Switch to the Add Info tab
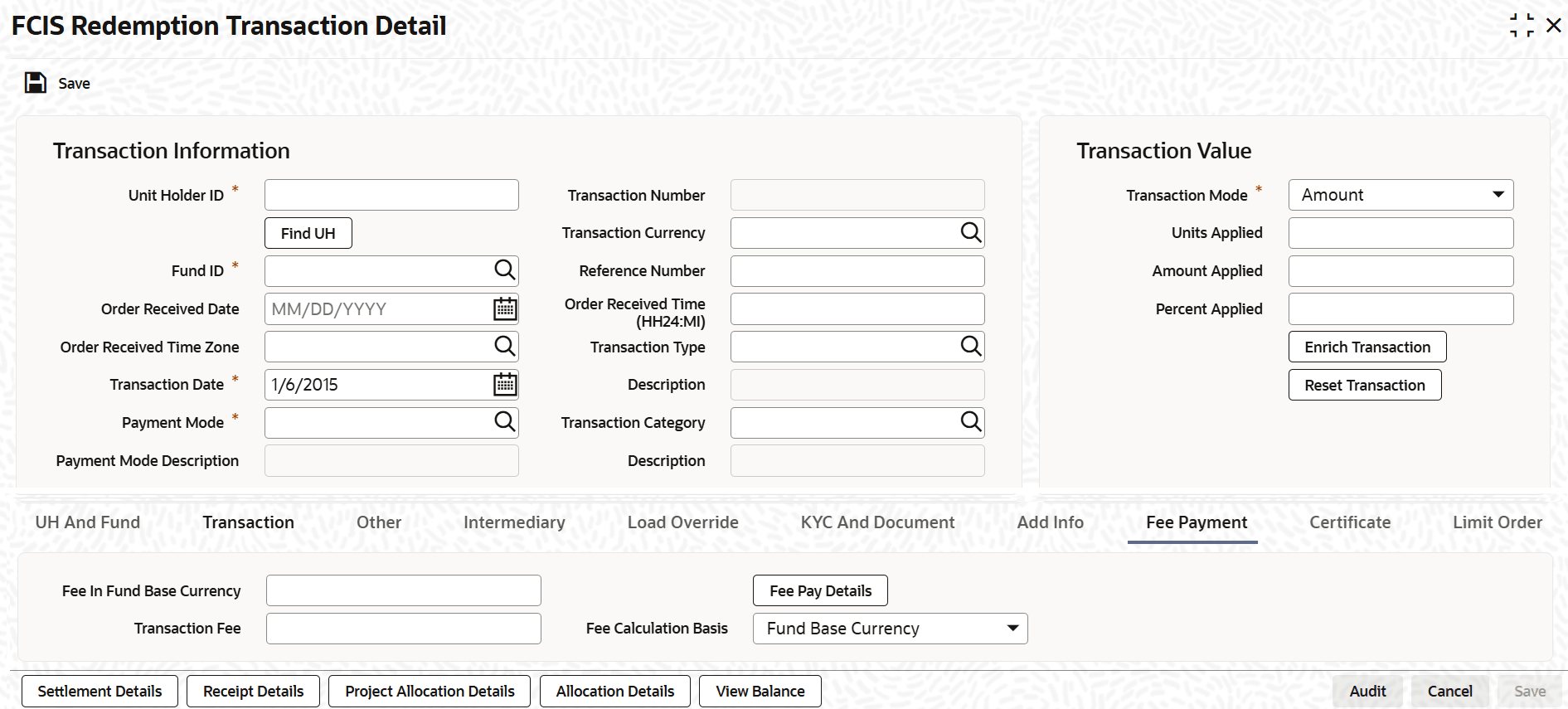The width and height of the screenshot is (1568, 709). [x=1050, y=522]
